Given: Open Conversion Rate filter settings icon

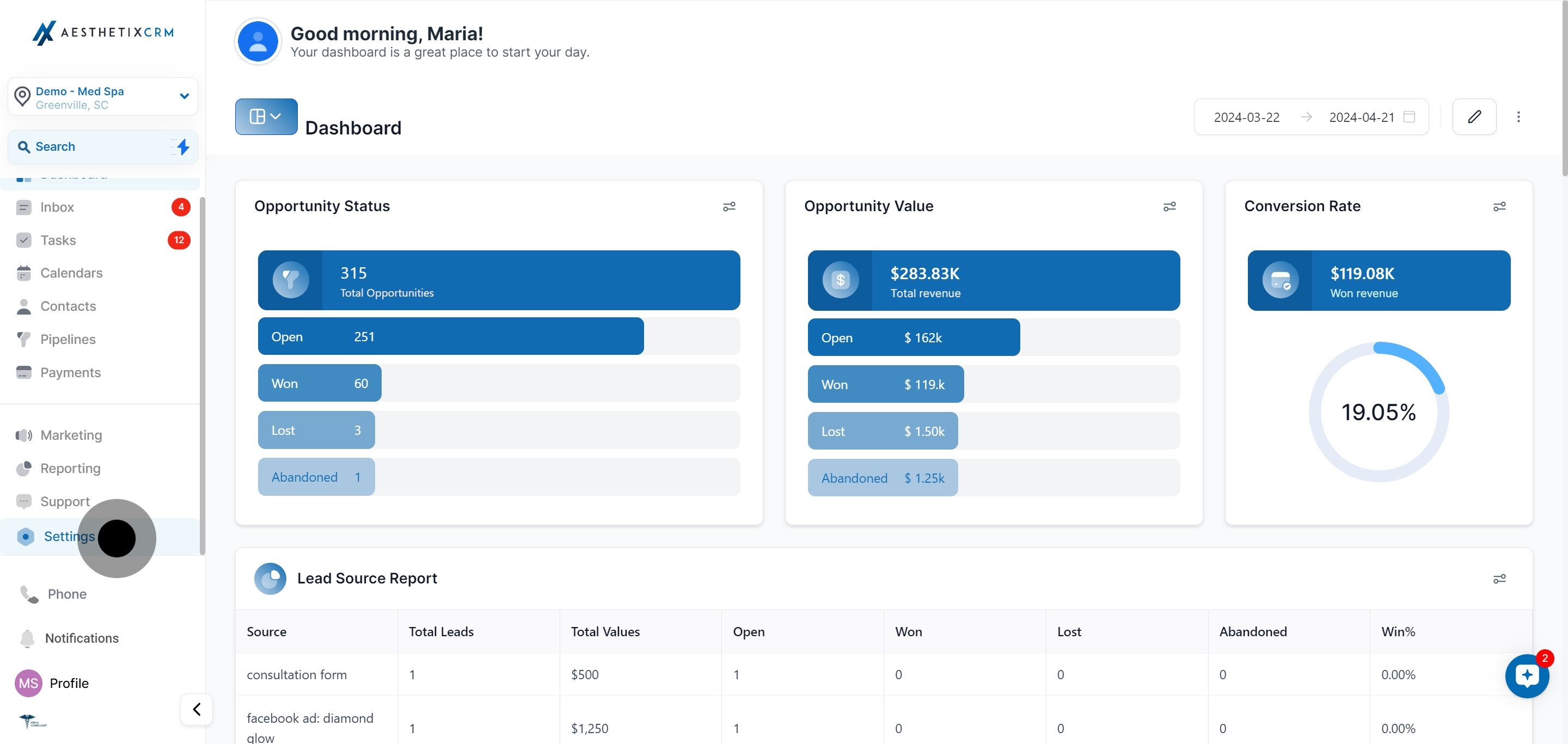Looking at the screenshot, I should [1499, 207].
